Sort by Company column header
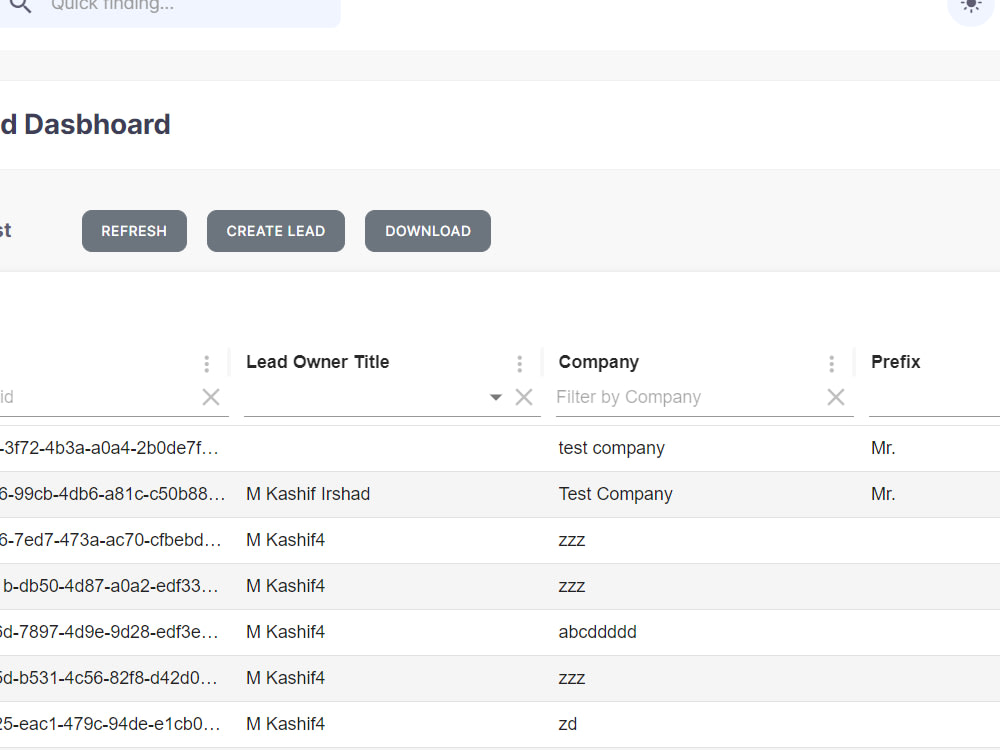1000x750 pixels. click(x=598, y=362)
